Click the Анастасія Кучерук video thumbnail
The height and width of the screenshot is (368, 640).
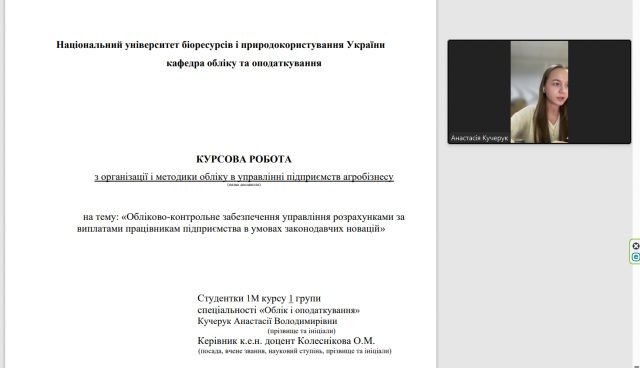[539, 92]
